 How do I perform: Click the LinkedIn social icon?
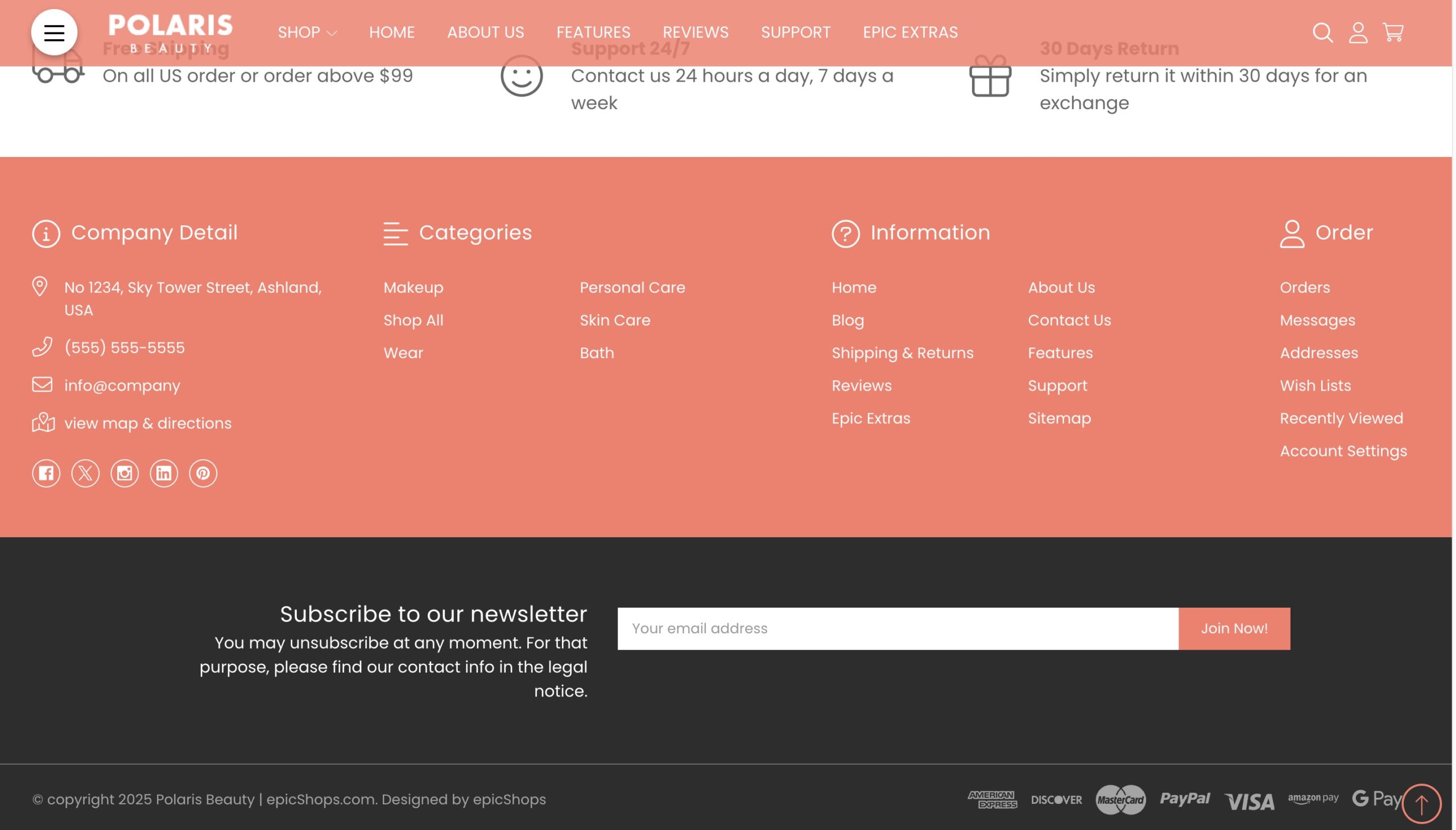pos(164,473)
